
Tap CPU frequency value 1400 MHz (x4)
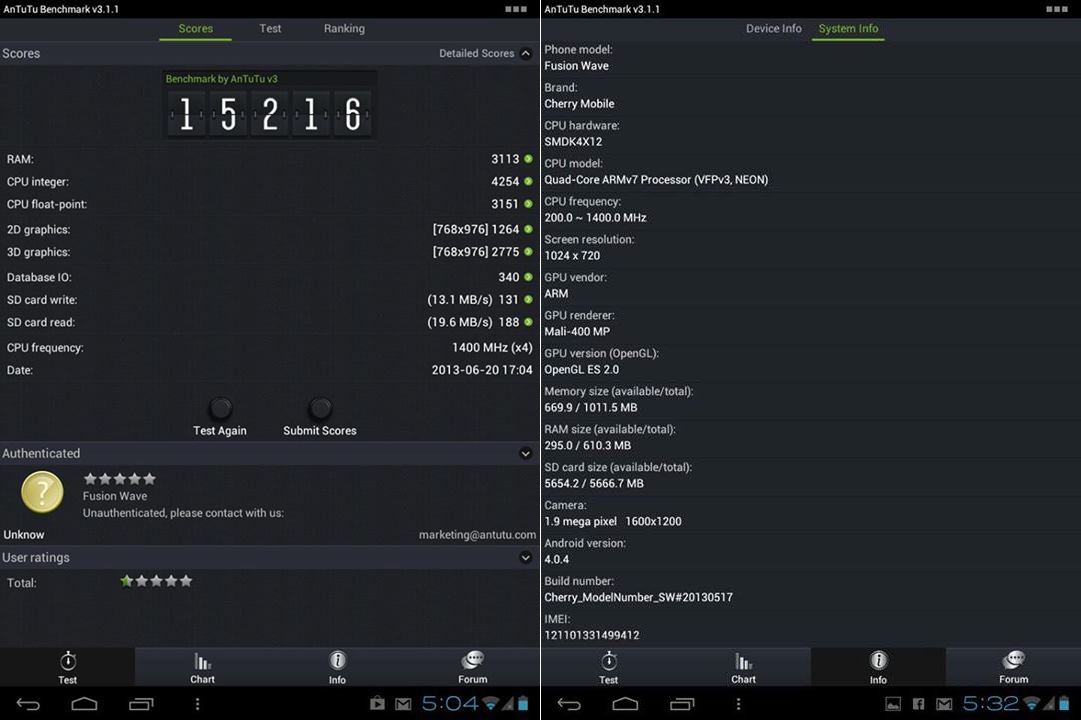pyautogui.click(x=492, y=348)
